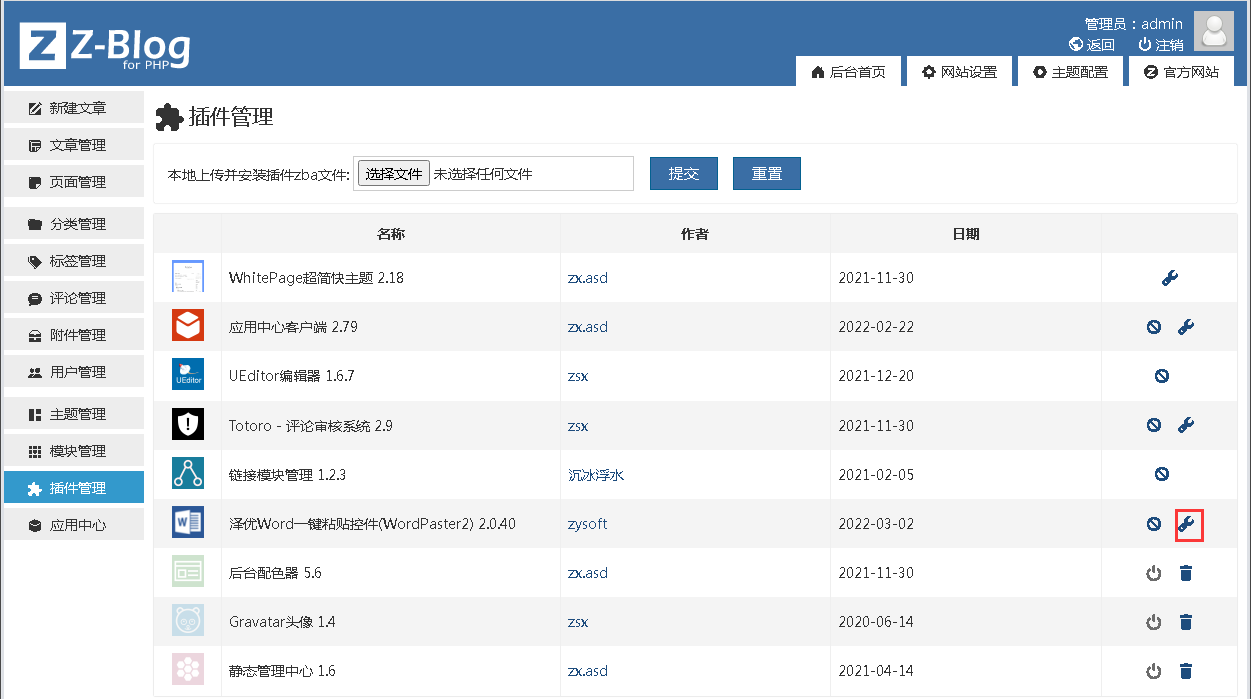
Task: Enable the Gravatar头像 plugin
Action: tap(1154, 622)
